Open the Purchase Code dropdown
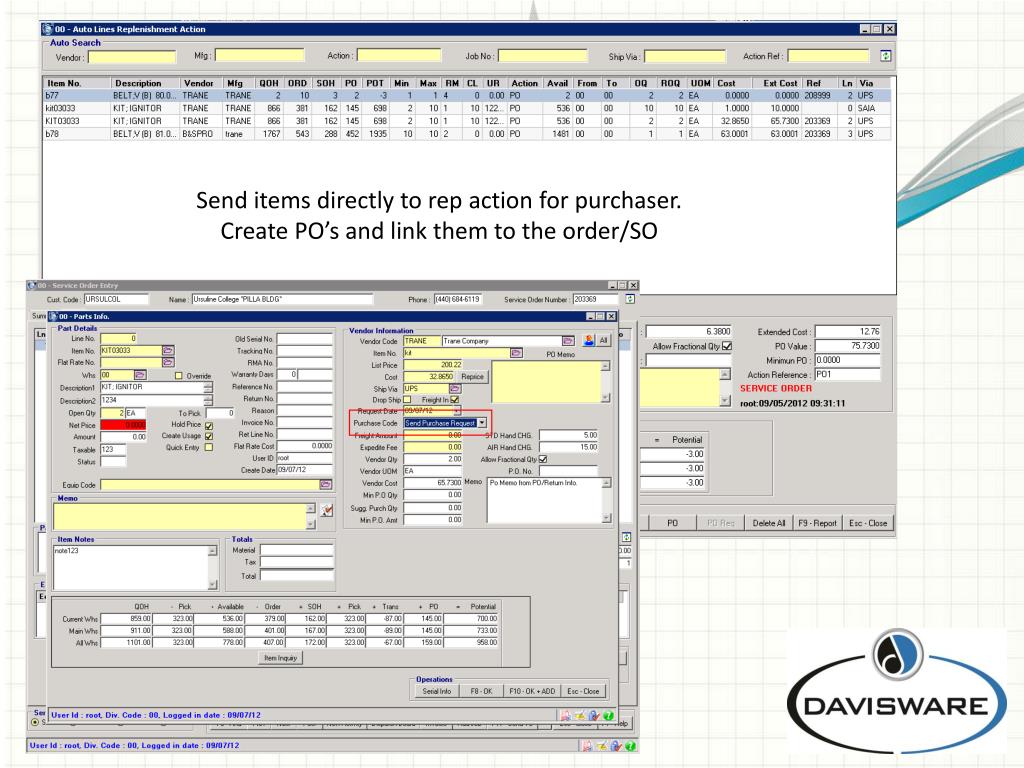Viewport: 1024px width, 768px height. tap(482, 423)
